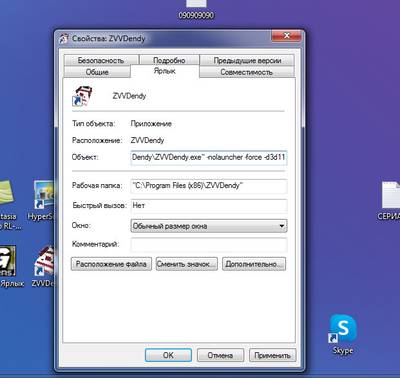Confirm with the OK button
Image resolution: width=400 pixels, height=378 pixels.
point(168,355)
